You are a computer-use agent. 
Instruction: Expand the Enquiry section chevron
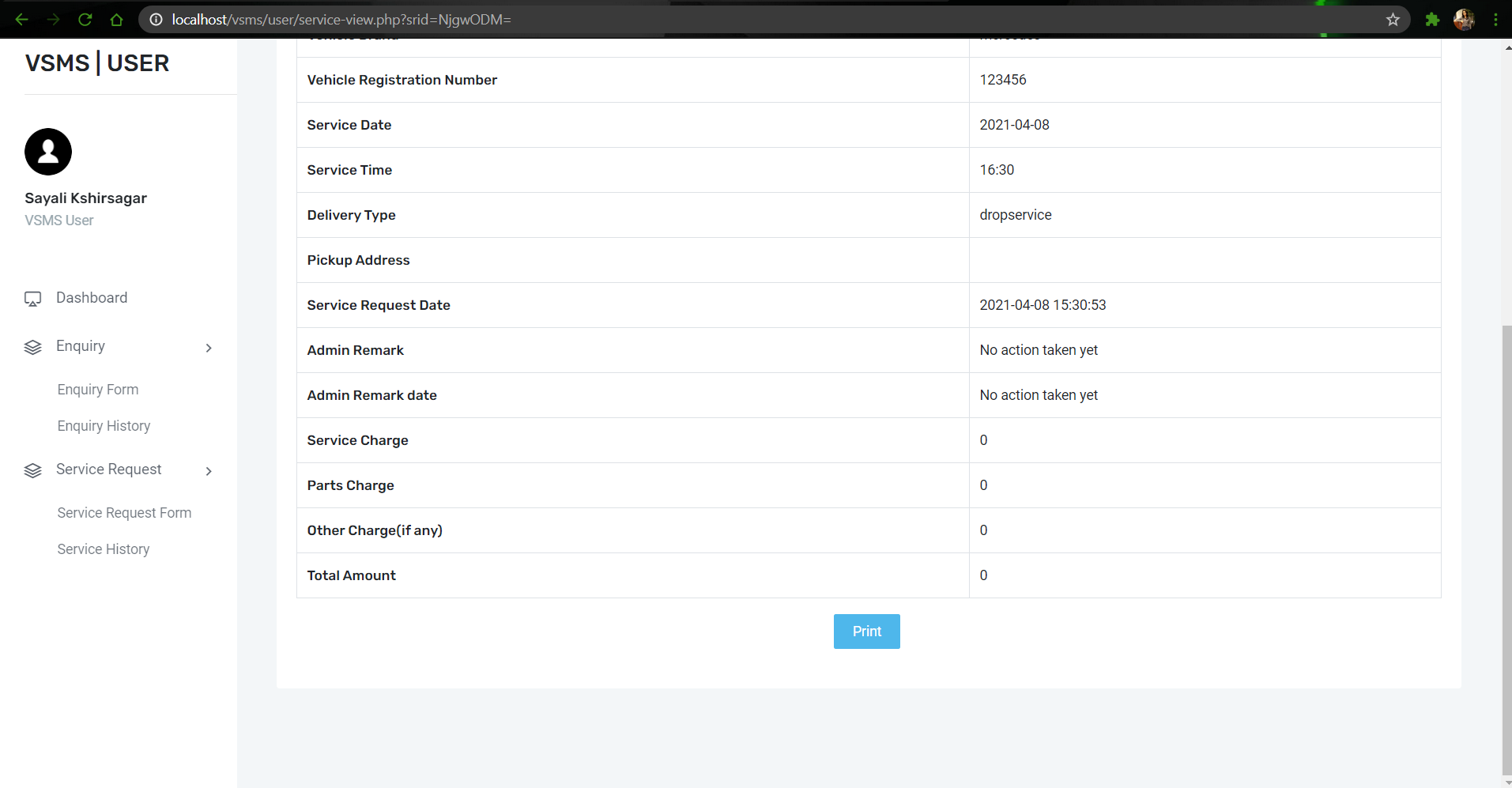pyautogui.click(x=208, y=348)
